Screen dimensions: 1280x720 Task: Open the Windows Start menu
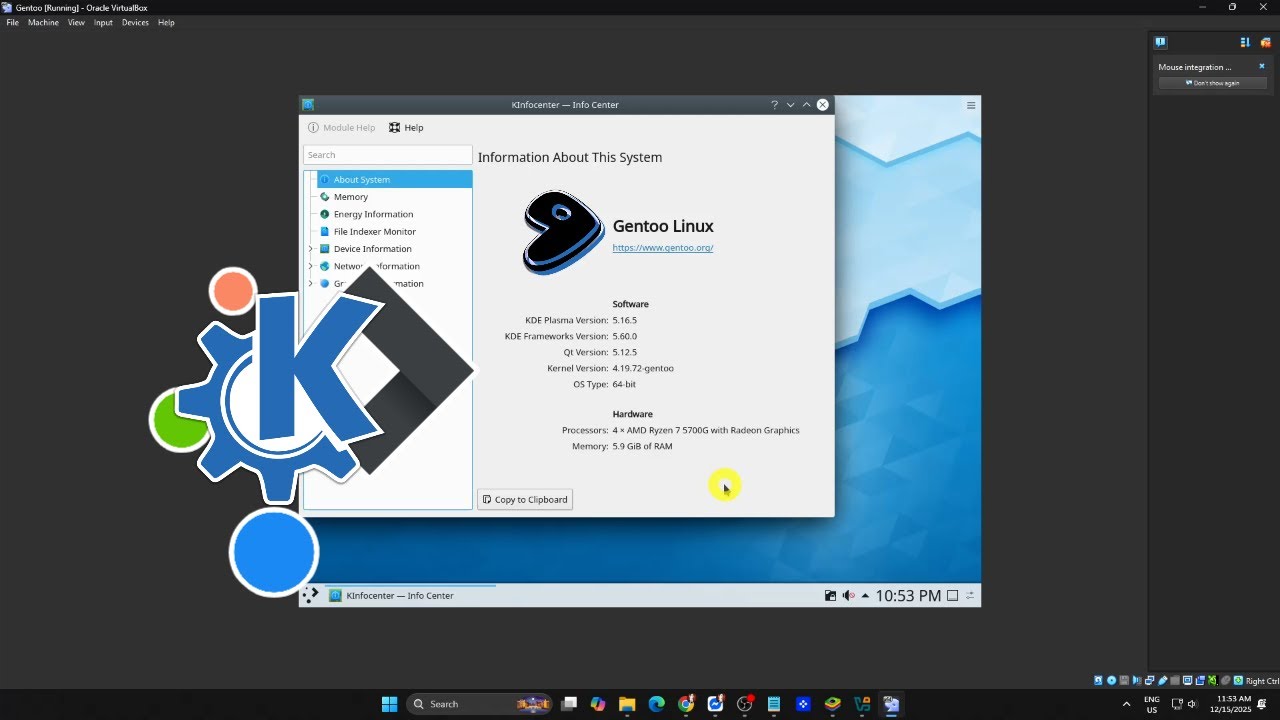[389, 704]
